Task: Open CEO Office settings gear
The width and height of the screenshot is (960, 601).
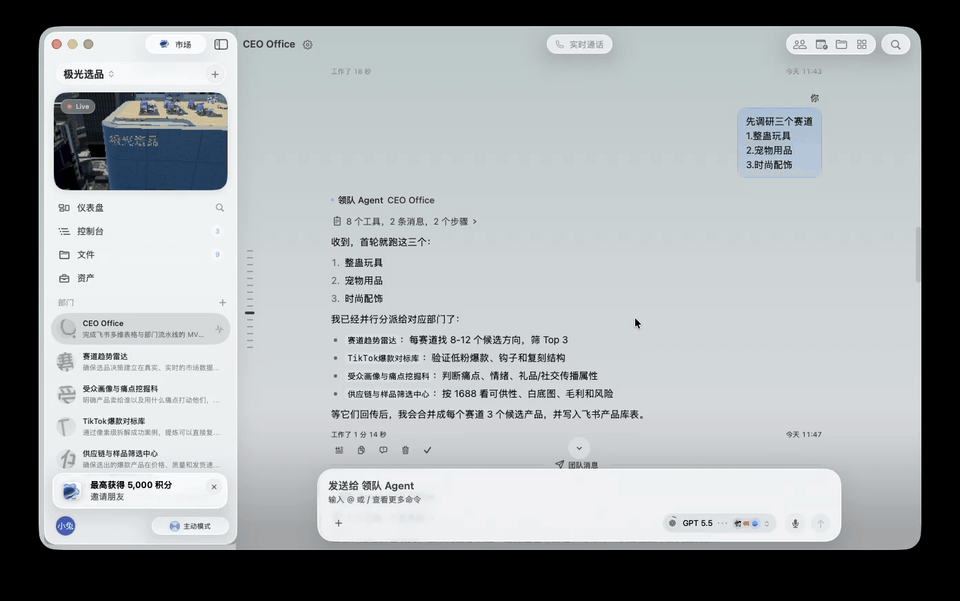Action: pyautogui.click(x=307, y=45)
